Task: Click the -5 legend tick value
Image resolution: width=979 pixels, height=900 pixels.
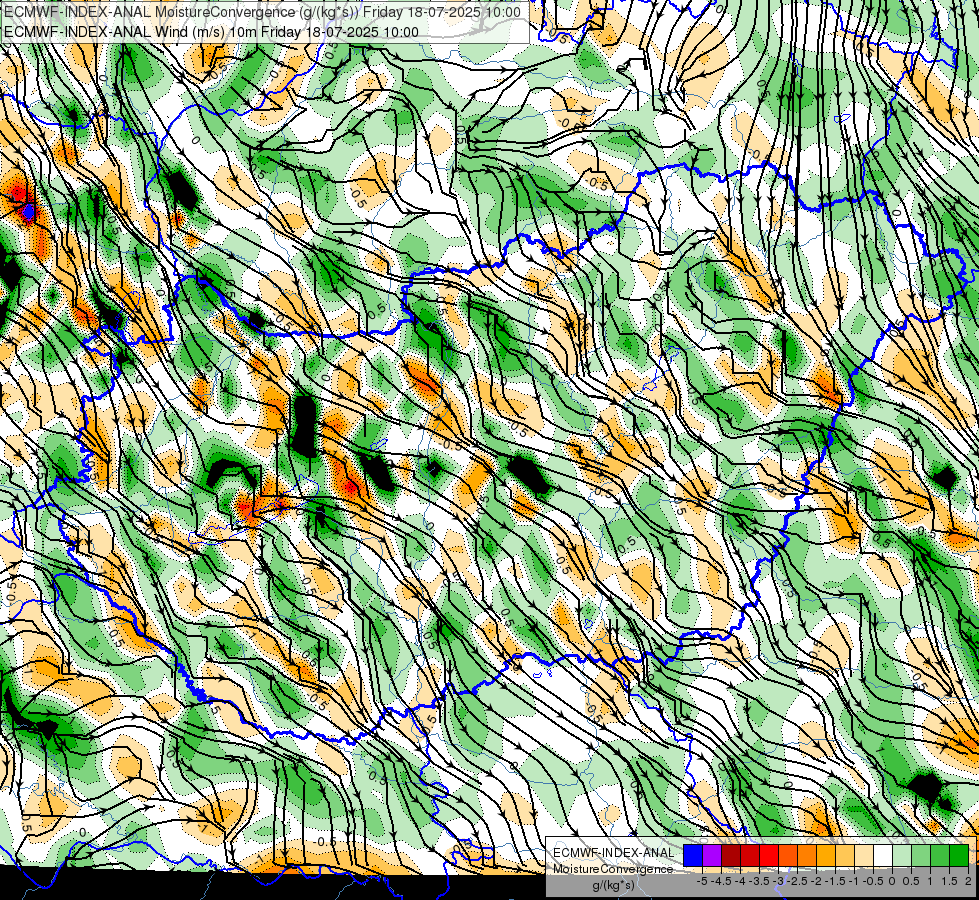Action: [702, 881]
